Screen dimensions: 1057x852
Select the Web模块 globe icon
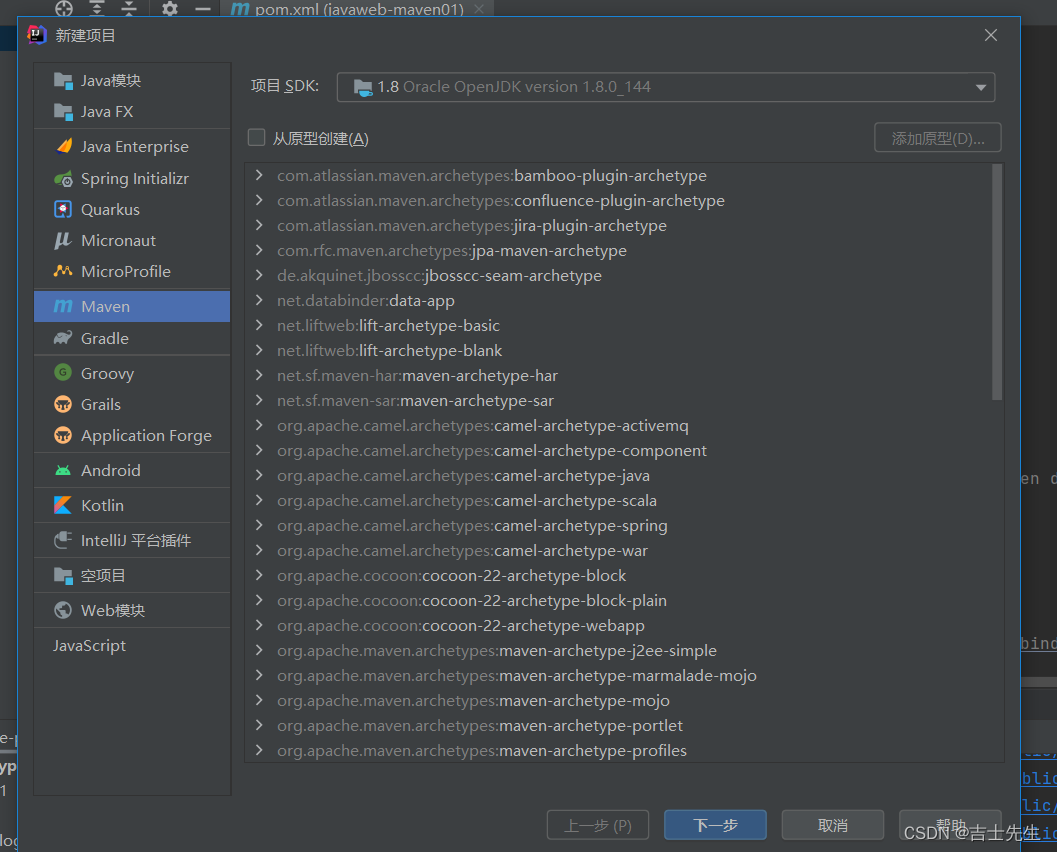click(x=63, y=611)
